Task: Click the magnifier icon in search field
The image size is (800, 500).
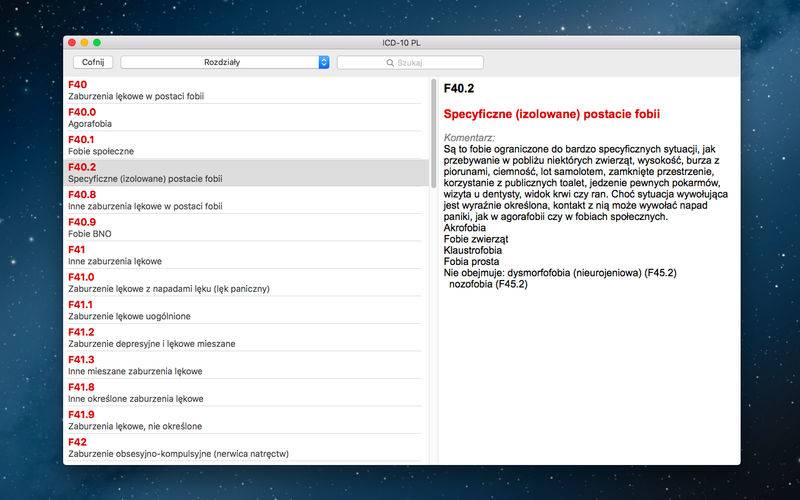Action: 390,63
